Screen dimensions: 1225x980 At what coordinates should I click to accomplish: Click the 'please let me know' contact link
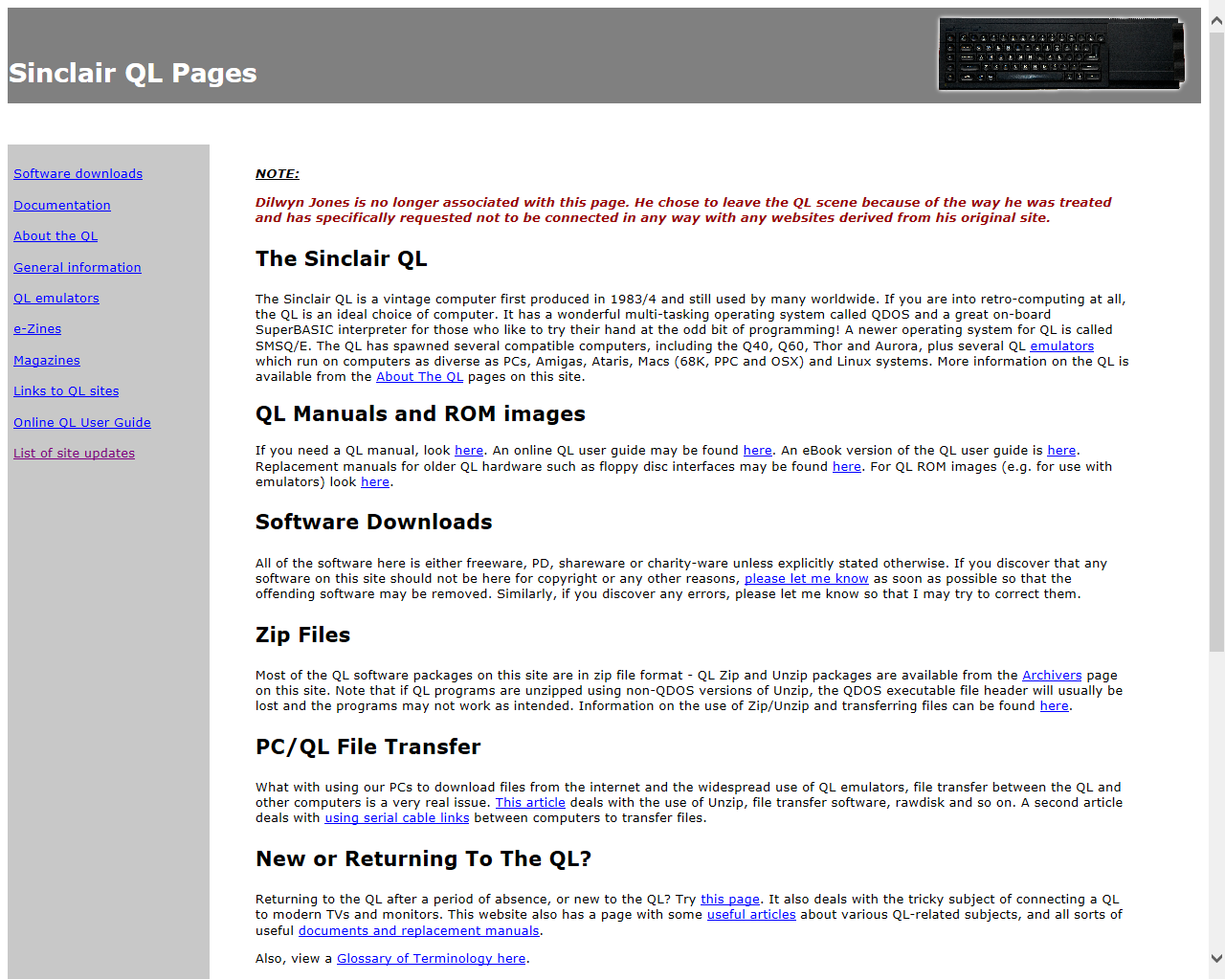point(806,578)
